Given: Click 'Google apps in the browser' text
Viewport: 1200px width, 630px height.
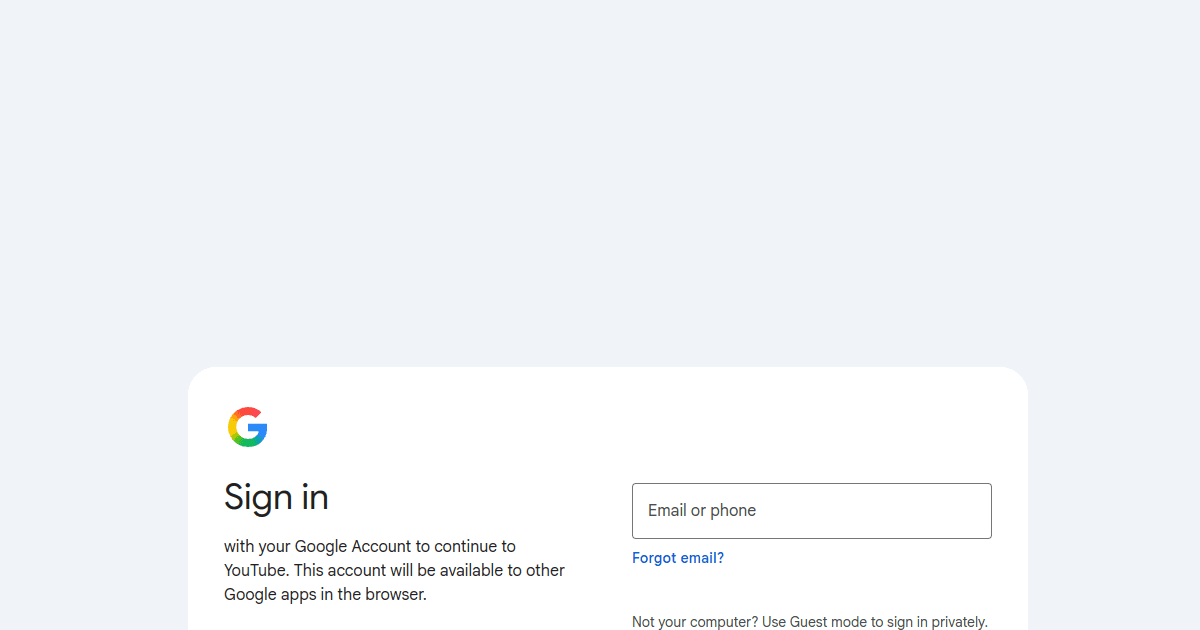Looking at the screenshot, I should coord(325,594).
